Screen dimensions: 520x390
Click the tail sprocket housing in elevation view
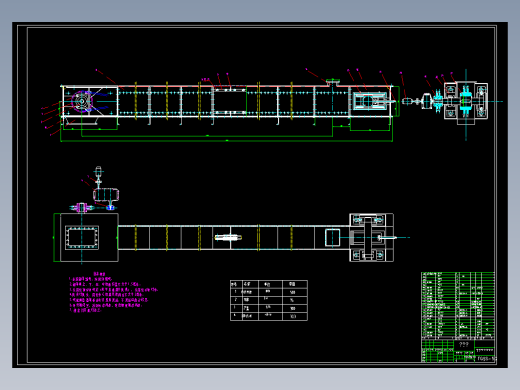(371, 101)
